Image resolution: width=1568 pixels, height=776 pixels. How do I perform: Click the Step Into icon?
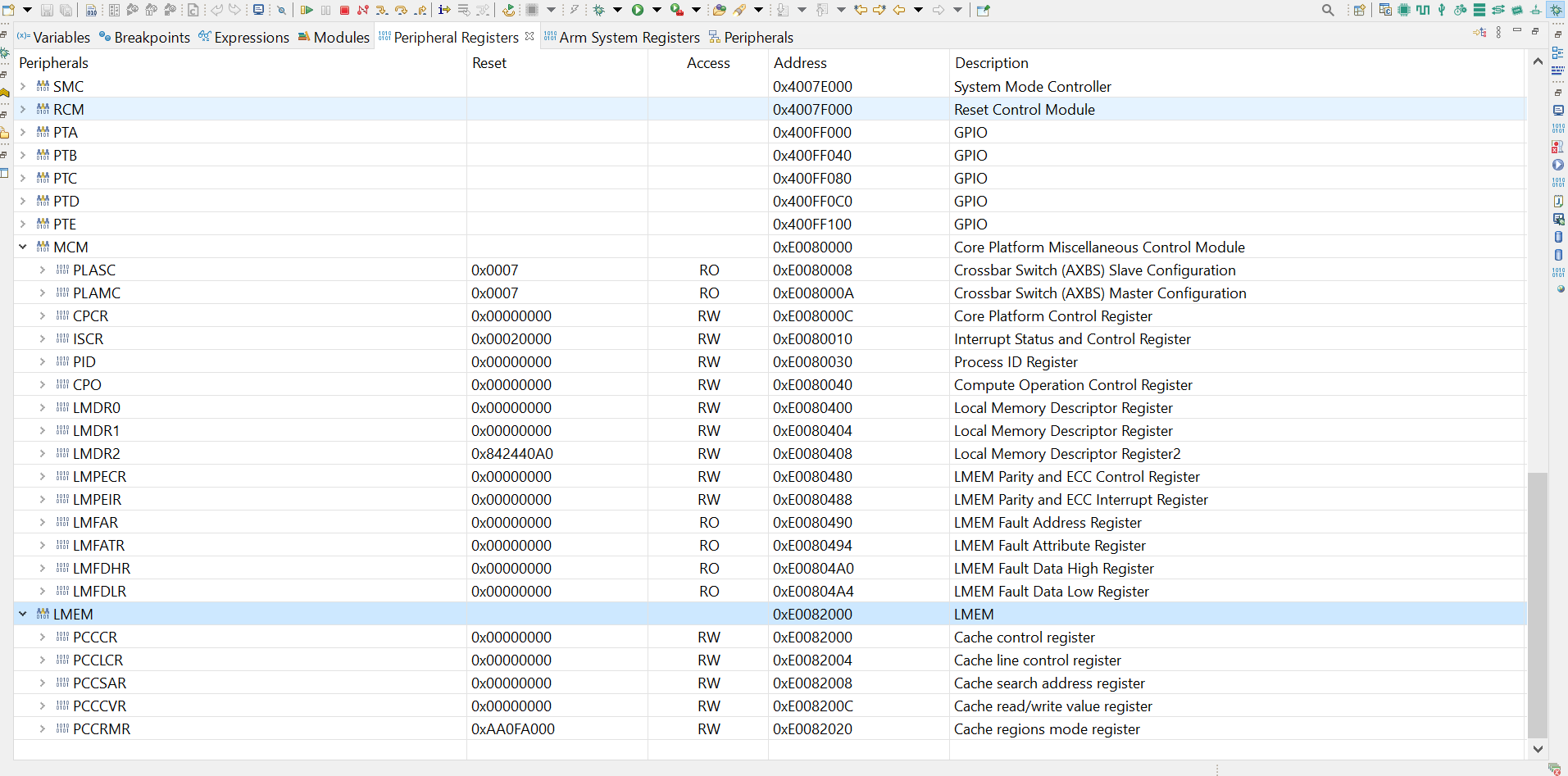[x=381, y=11]
